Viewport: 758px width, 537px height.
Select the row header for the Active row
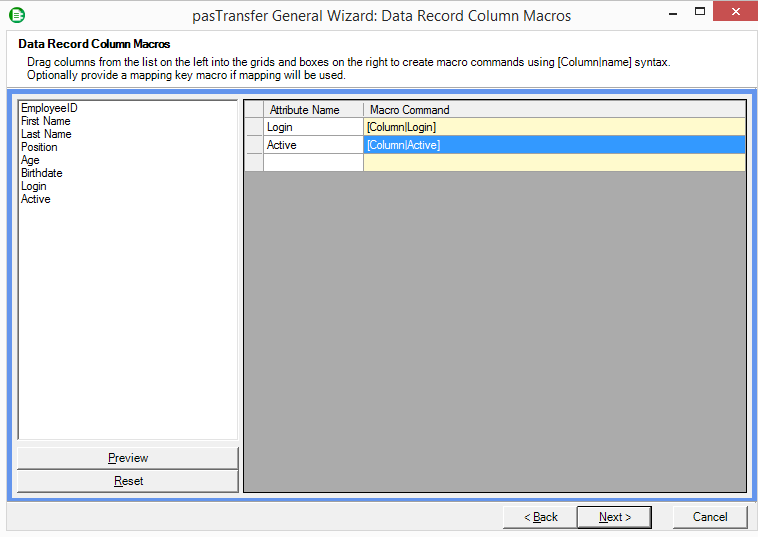pyautogui.click(x=254, y=145)
